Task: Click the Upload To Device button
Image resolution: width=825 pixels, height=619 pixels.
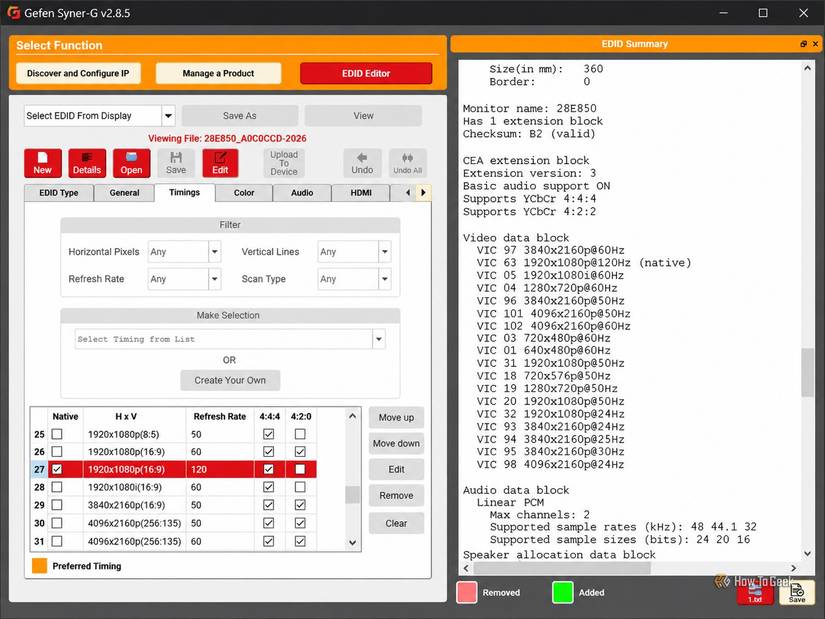Action: (x=284, y=163)
